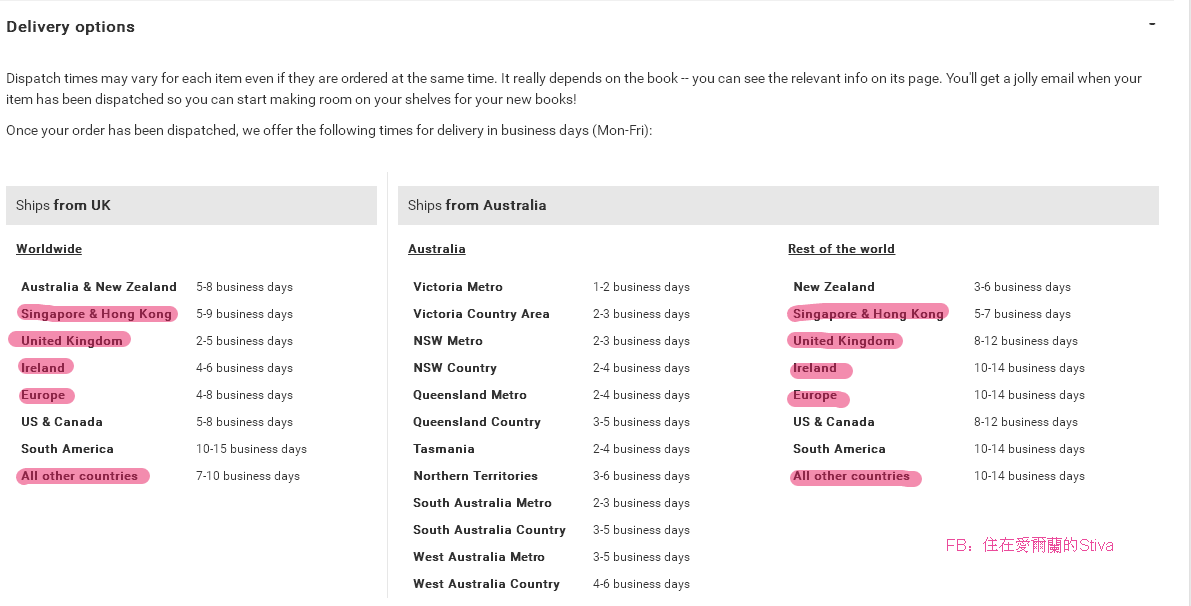Image resolution: width=1191 pixels, height=606 pixels.
Task: Click Northern Territories row label
Action: pos(475,476)
